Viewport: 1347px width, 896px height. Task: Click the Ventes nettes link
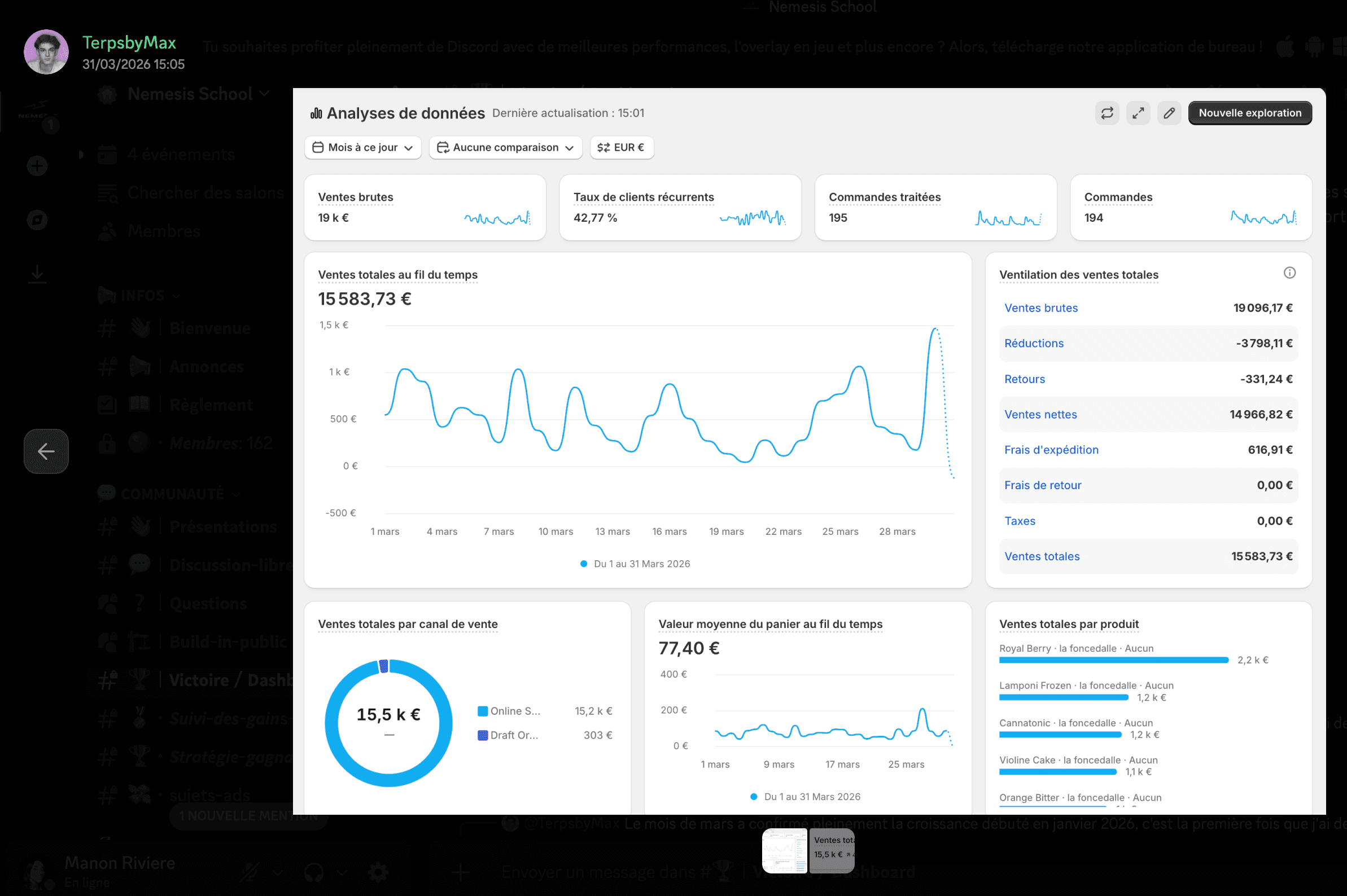click(1040, 414)
